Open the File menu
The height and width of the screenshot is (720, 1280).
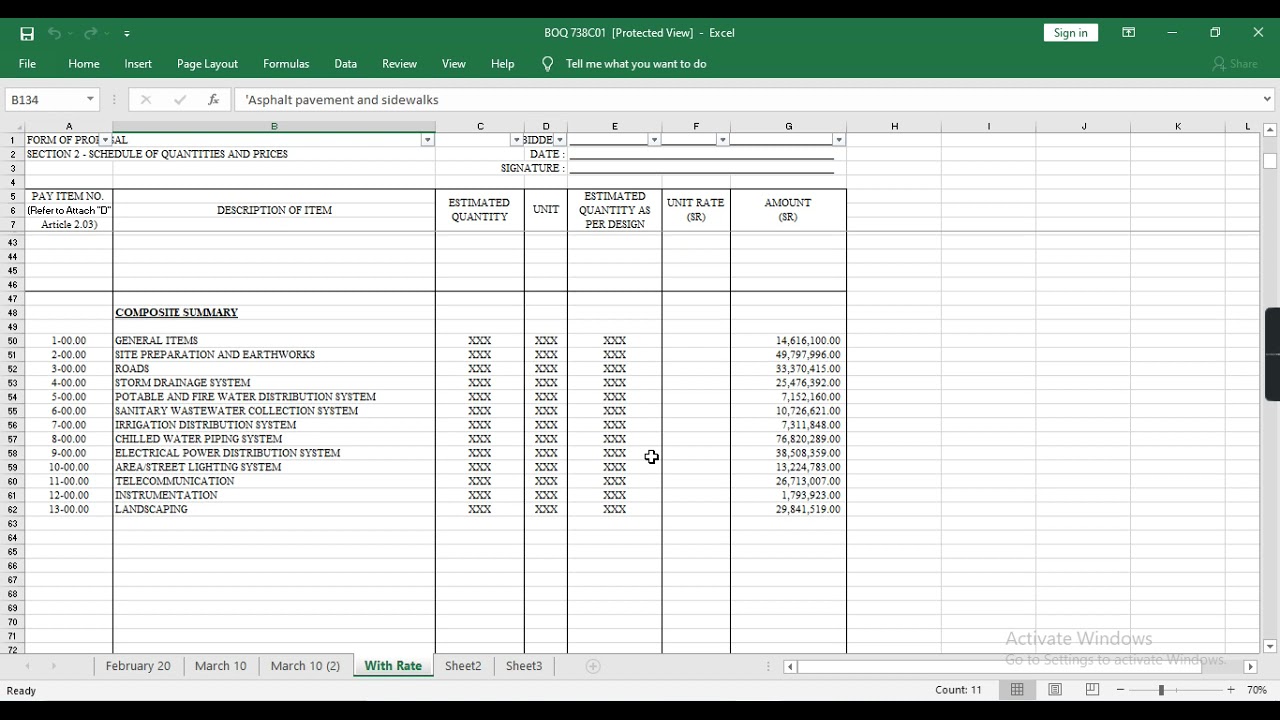tap(27, 64)
